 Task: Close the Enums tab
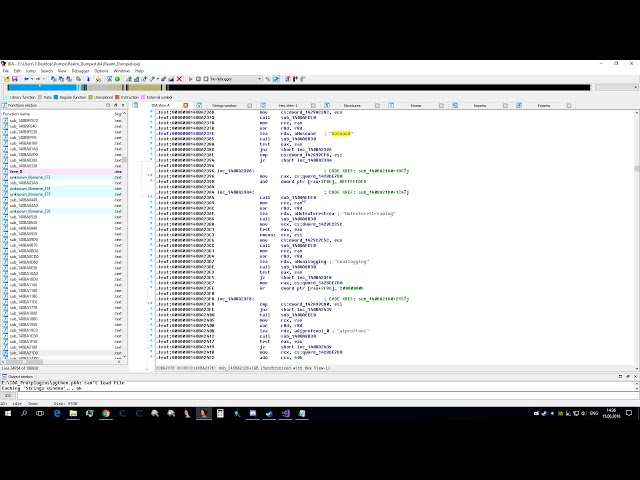[441, 105]
